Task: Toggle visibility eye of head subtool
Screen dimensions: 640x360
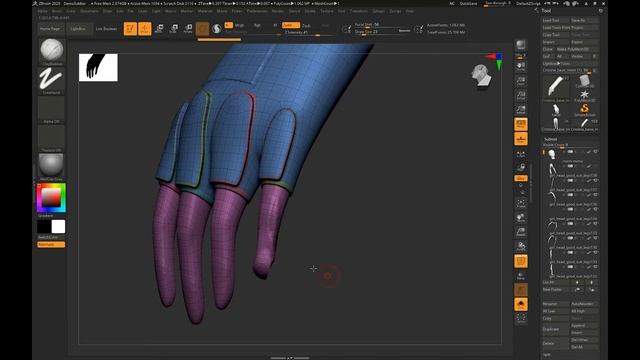Action: click(x=596, y=152)
